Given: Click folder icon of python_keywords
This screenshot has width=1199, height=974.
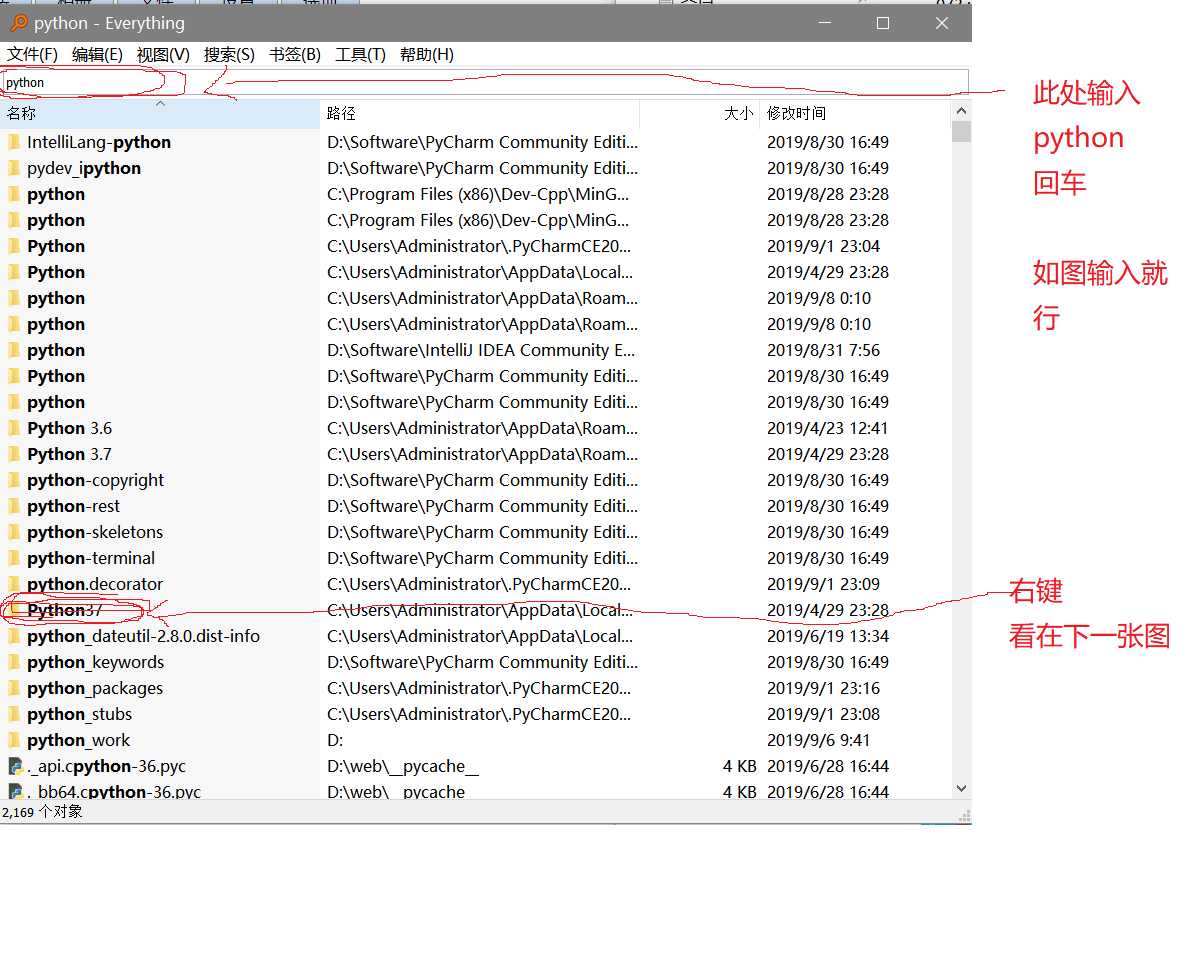Looking at the screenshot, I should 14,662.
